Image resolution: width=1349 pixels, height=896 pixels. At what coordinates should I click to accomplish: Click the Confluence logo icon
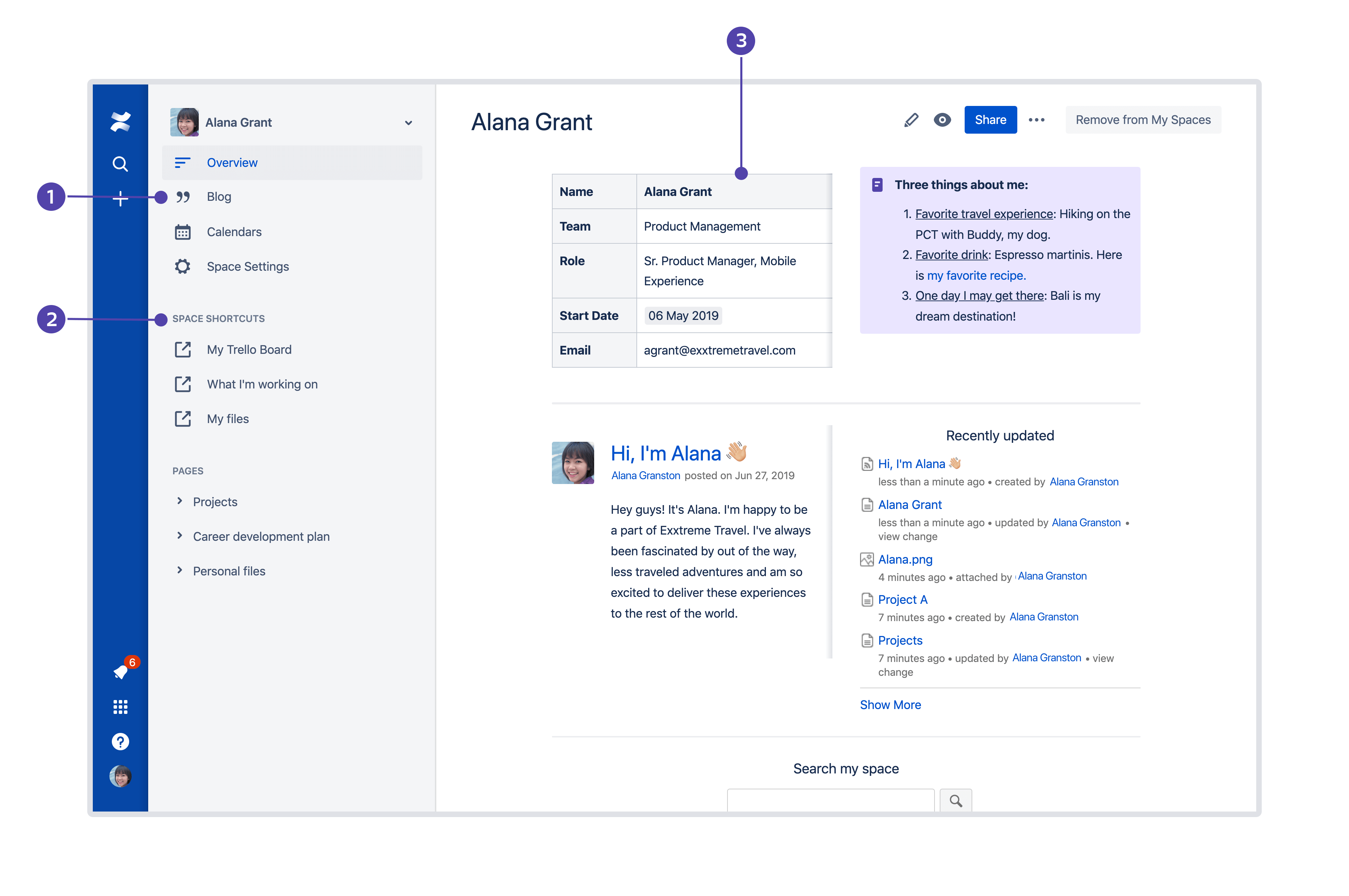click(x=120, y=121)
